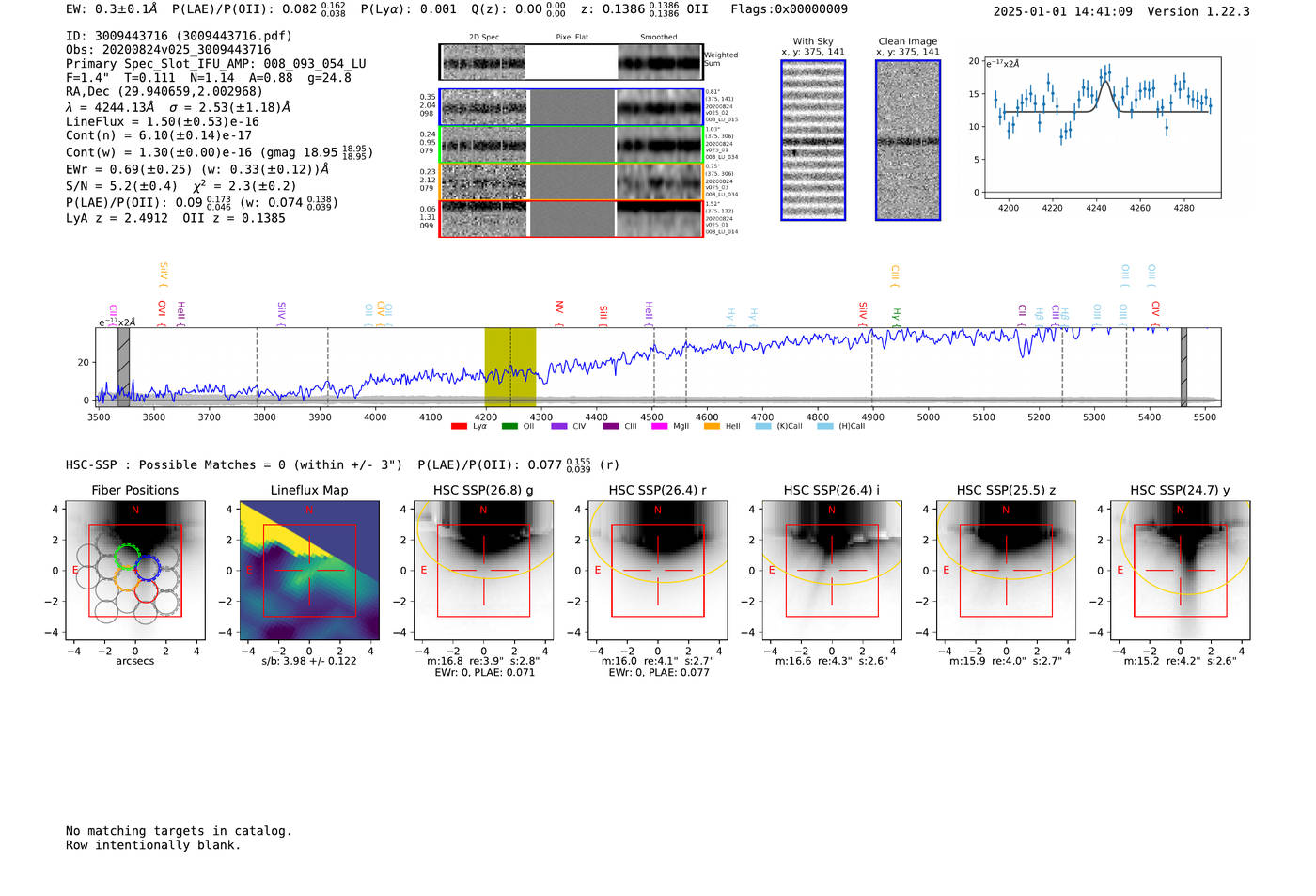
Task: Open the HSC SSP(26.4) i image
Action: pyautogui.click(x=832, y=571)
